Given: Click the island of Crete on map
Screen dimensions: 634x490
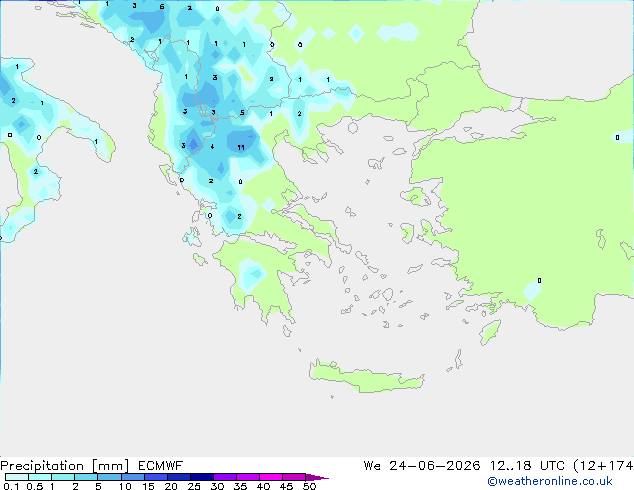Looking at the screenshot, I should click(366, 377).
